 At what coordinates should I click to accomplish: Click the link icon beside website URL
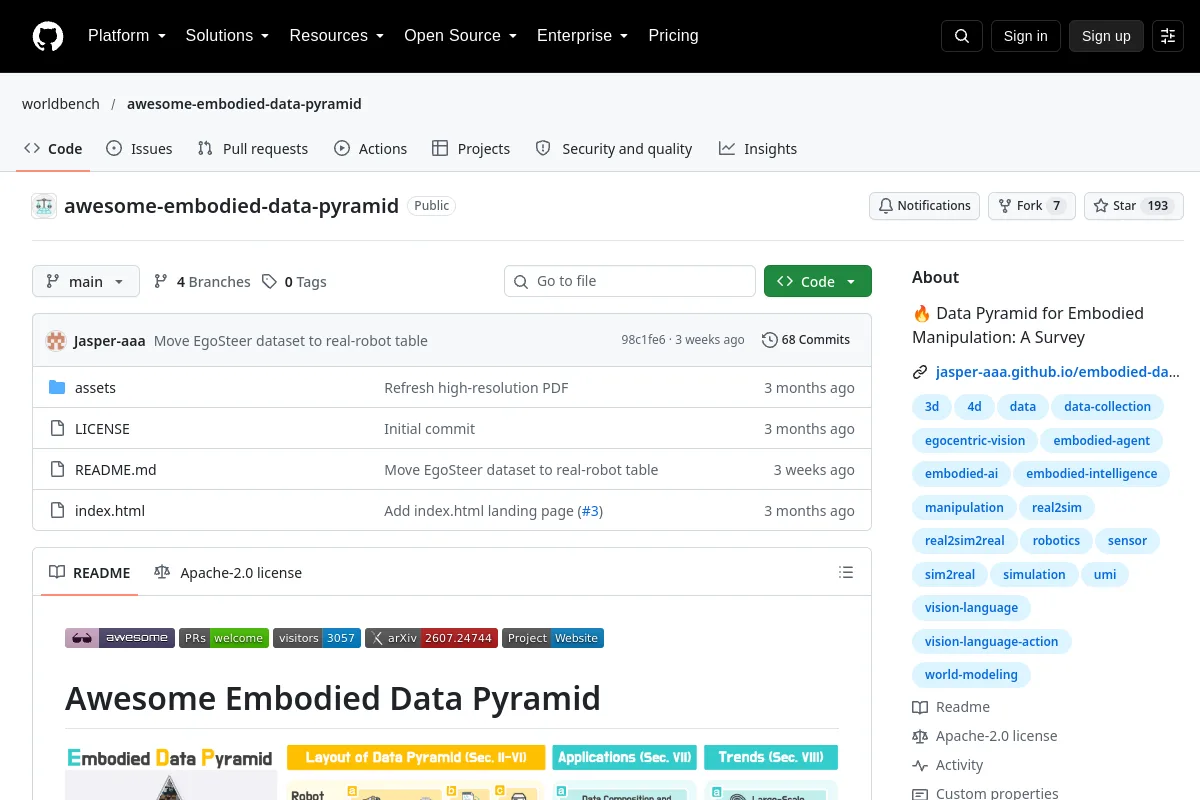click(920, 372)
